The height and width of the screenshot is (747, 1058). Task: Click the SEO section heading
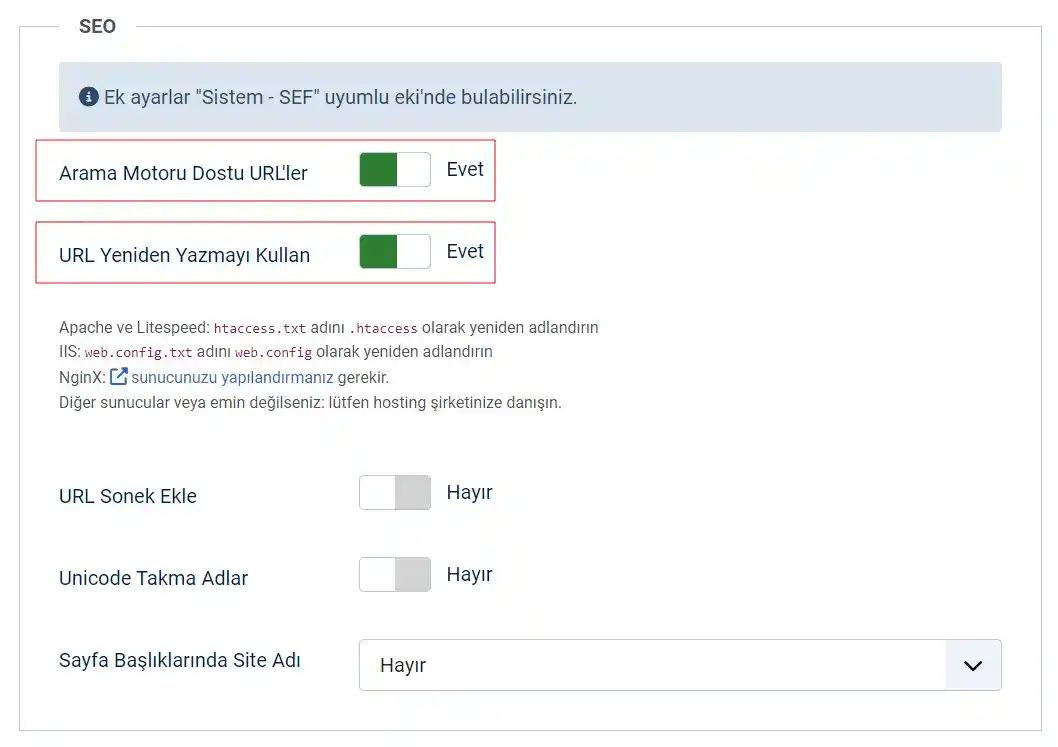coord(97,26)
